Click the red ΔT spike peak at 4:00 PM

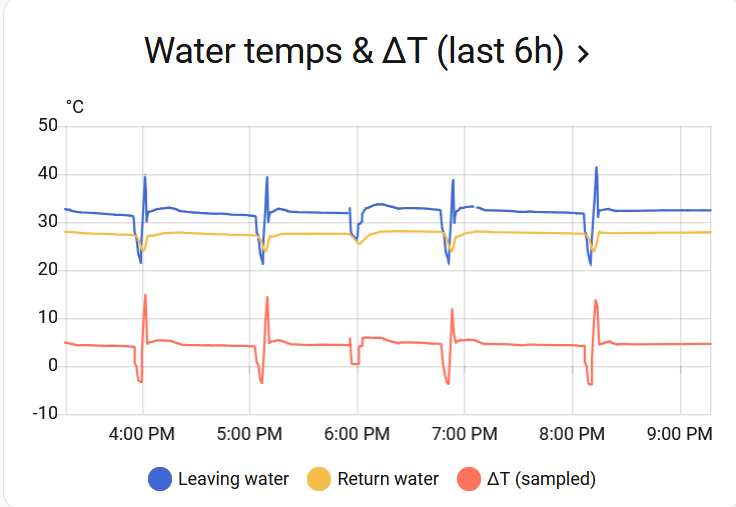point(145,295)
